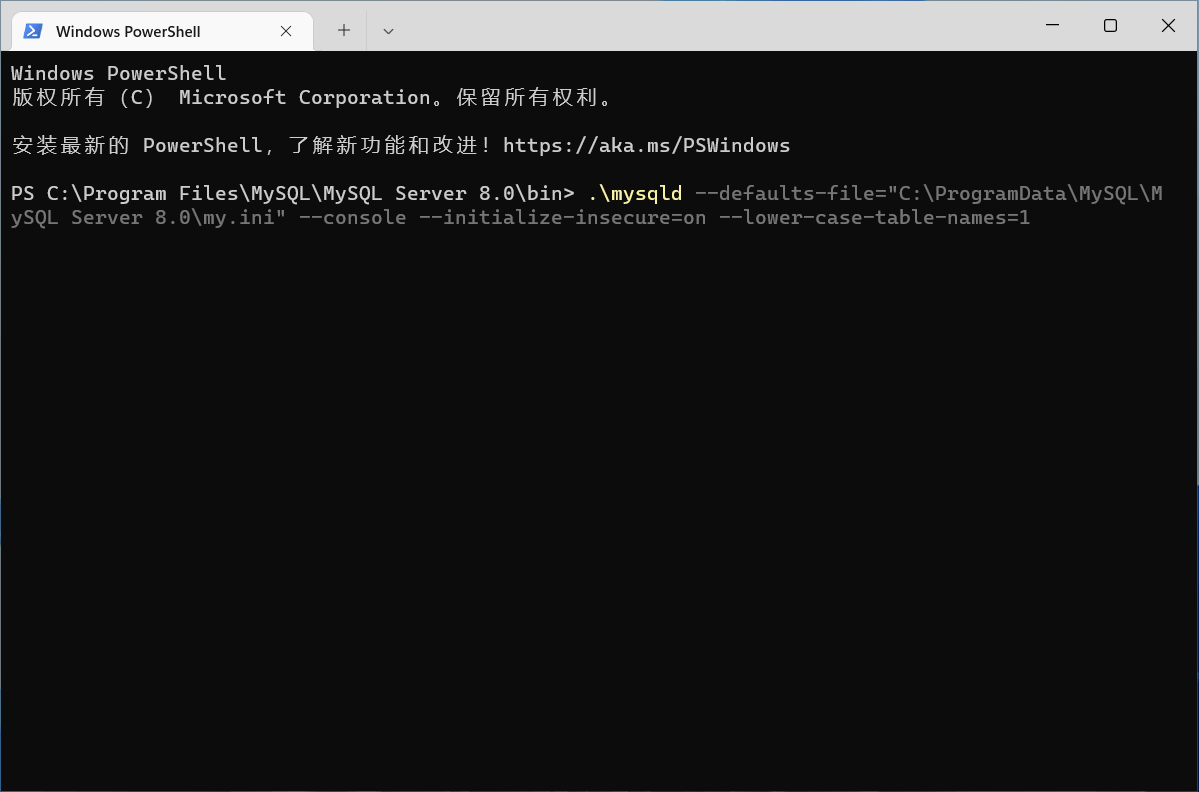The height and width of the screenshot is (792, 1199).
Task: Click the PowerShell icon in the tab
Action: (33, 31)
